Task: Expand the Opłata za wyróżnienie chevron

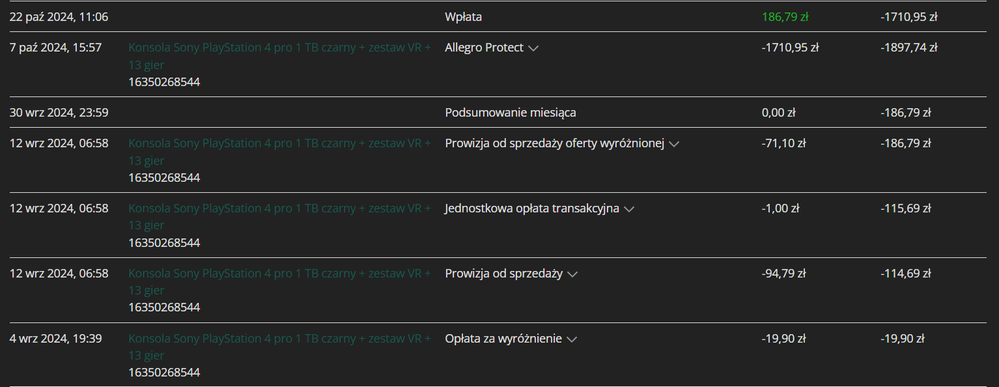Action: click(571, 340)
